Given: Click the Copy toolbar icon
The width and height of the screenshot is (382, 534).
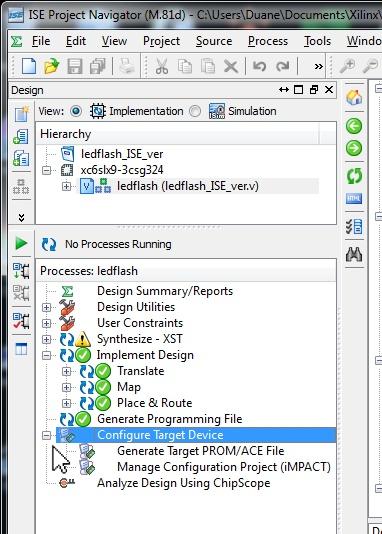Looking at the screenshot, I should (185, 66).
